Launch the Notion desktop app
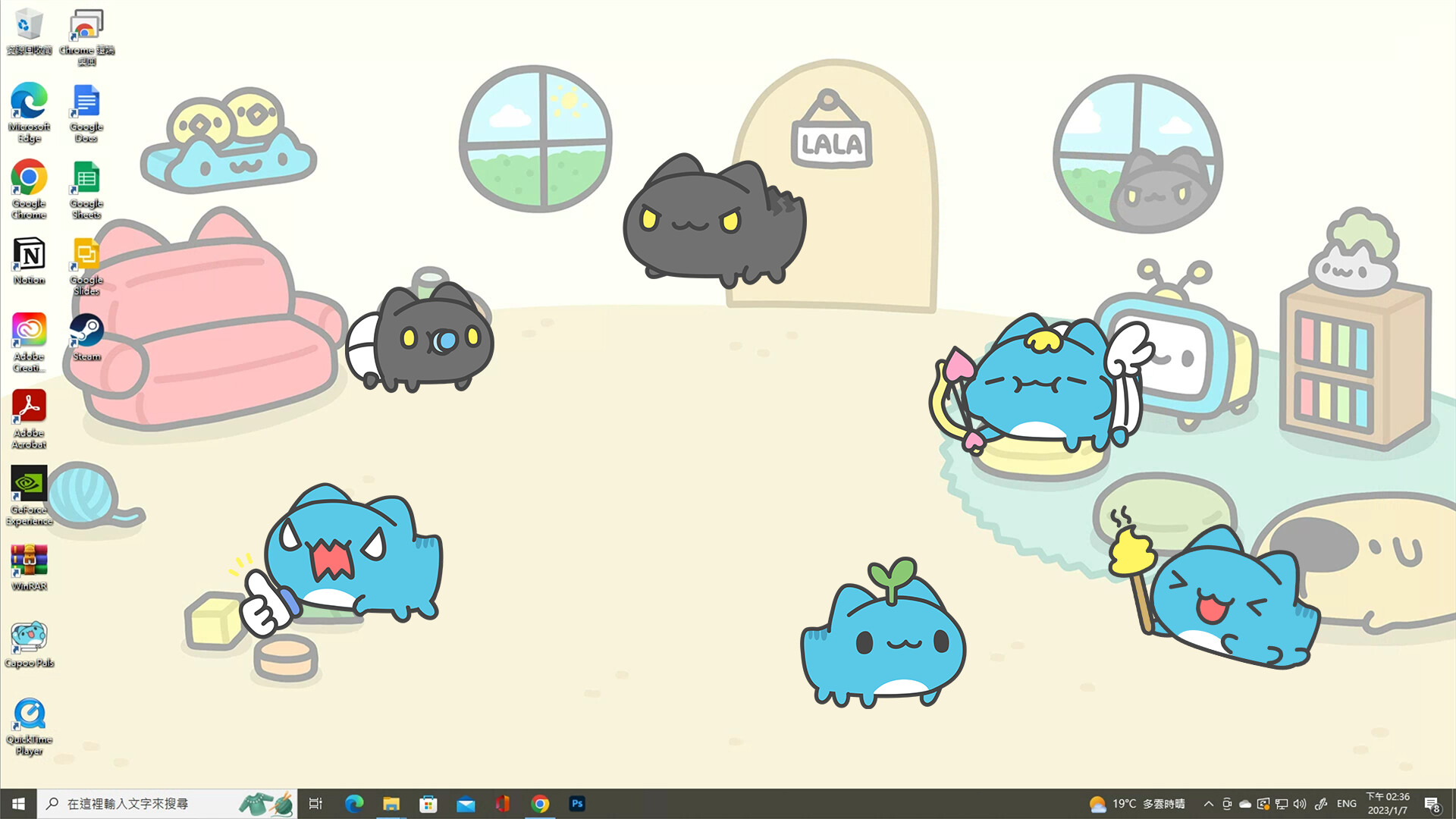This screenshot has width=1456, height=819. coord(28,256)
